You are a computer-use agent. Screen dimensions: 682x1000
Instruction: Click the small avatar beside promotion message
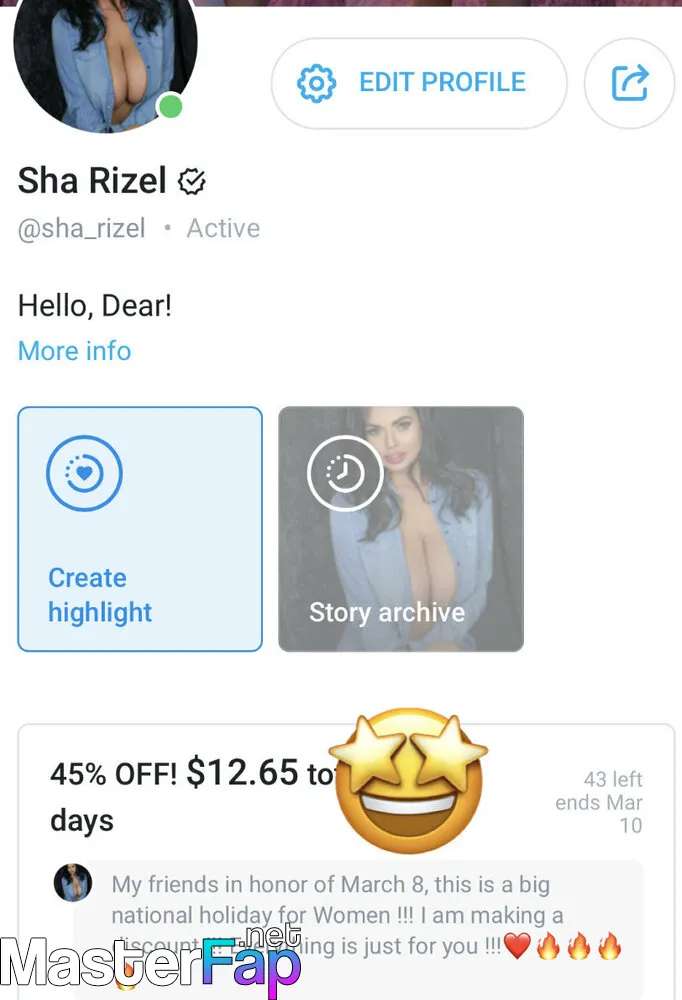[x=73, y=883]
